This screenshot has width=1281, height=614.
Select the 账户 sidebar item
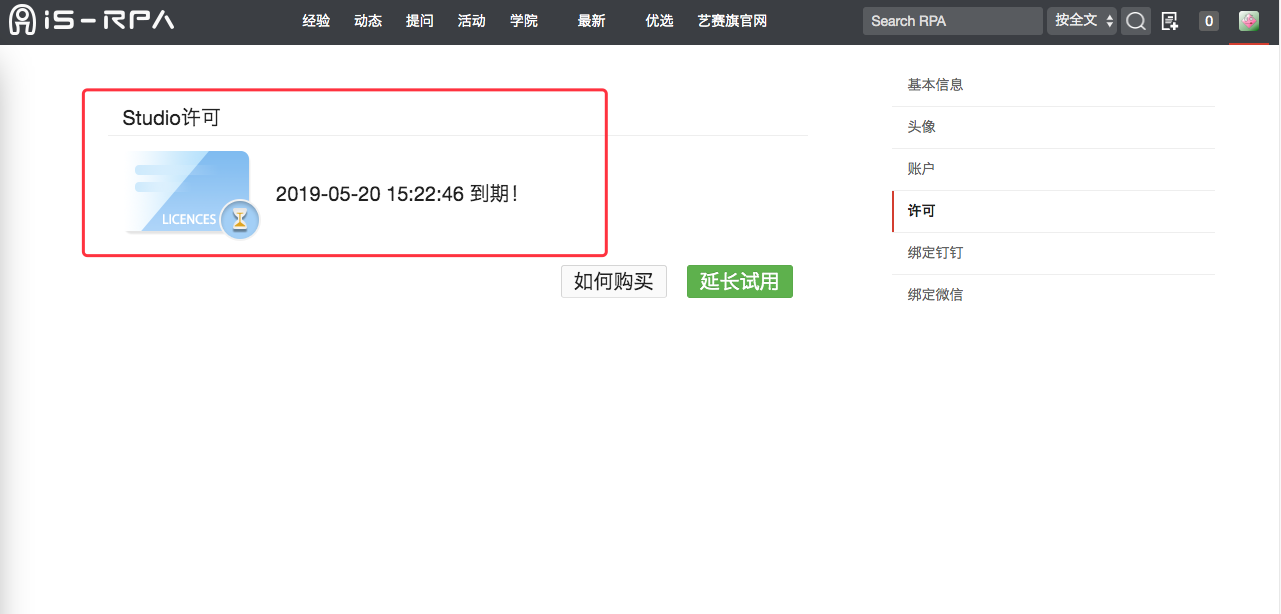tap(921, 169)
